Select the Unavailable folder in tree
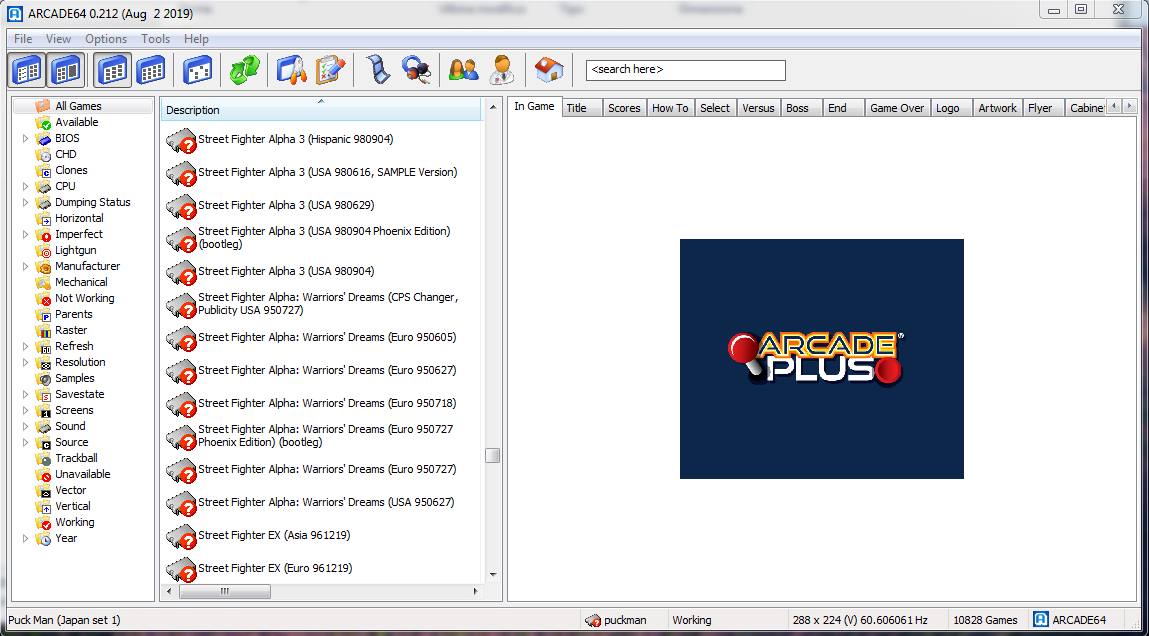Screen dimensions: 1149x636 (x=83, y=474)
